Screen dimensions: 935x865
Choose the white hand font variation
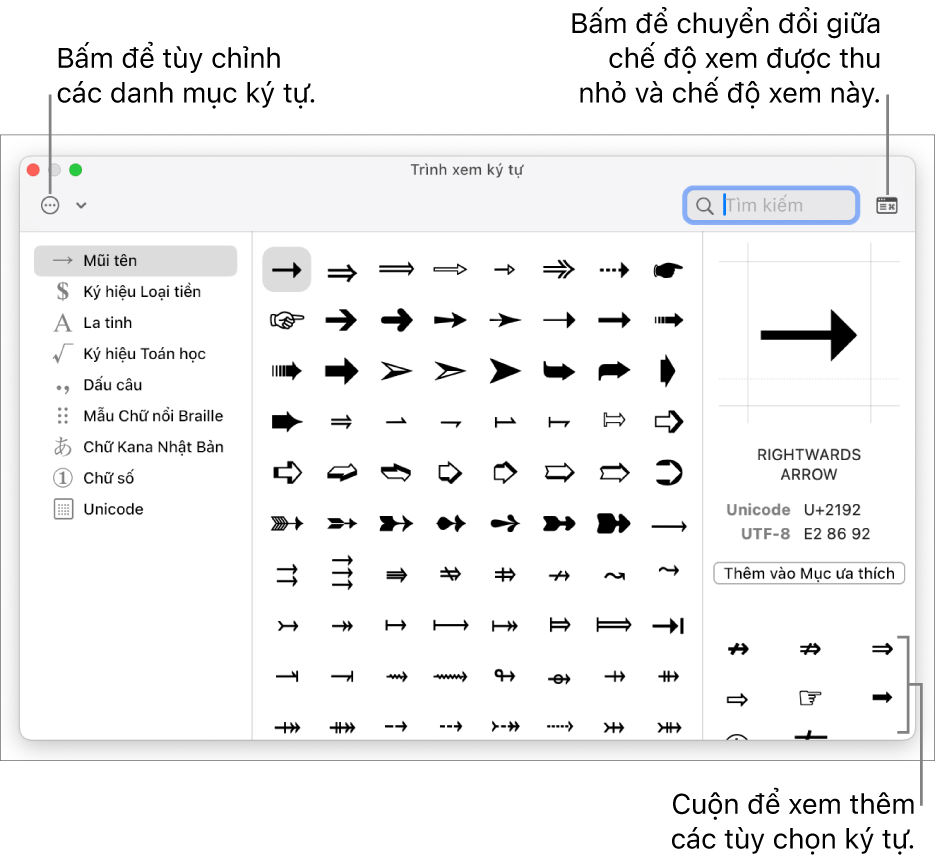810,697
